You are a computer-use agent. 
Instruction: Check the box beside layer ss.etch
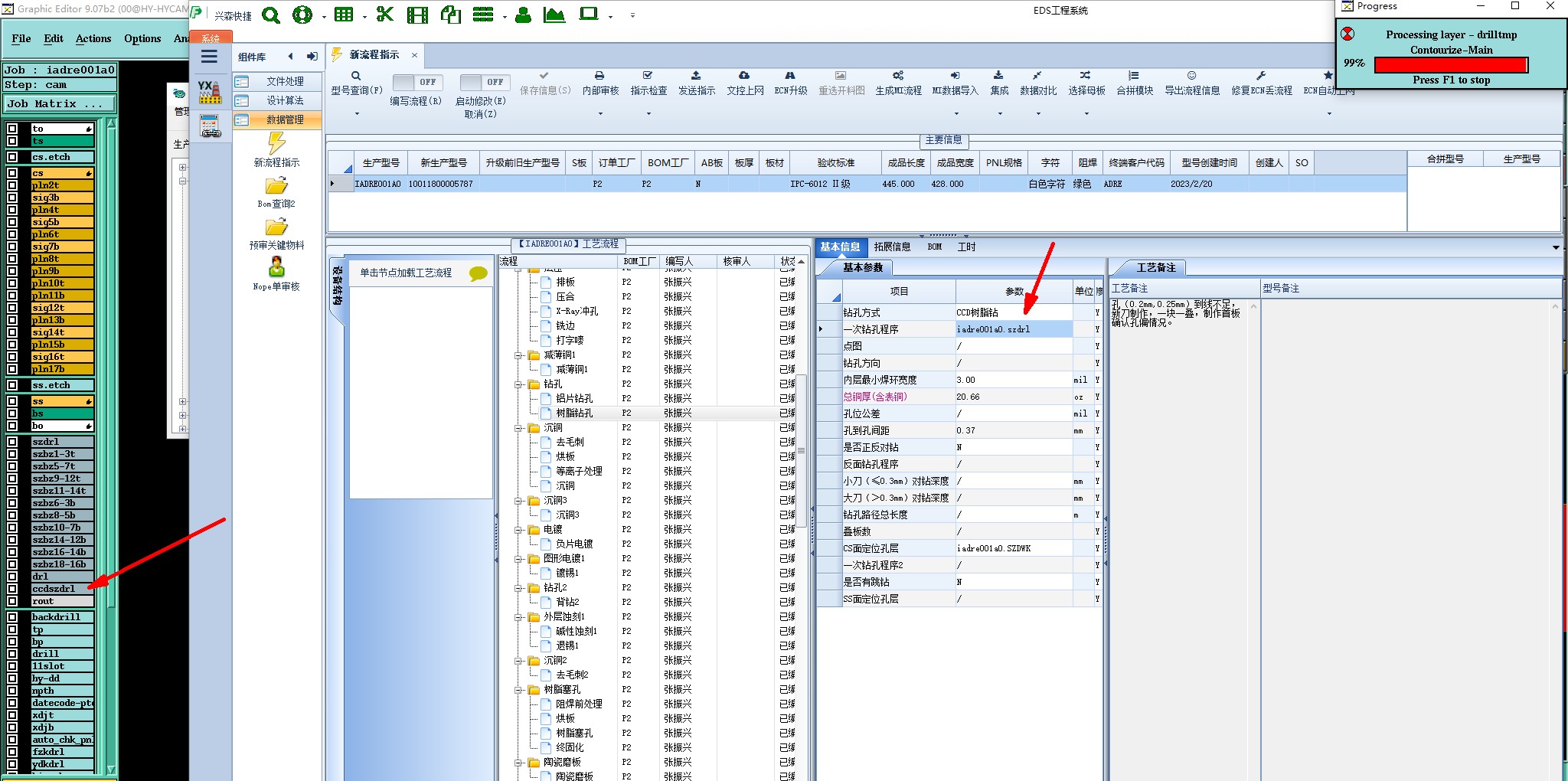[12, 385]
